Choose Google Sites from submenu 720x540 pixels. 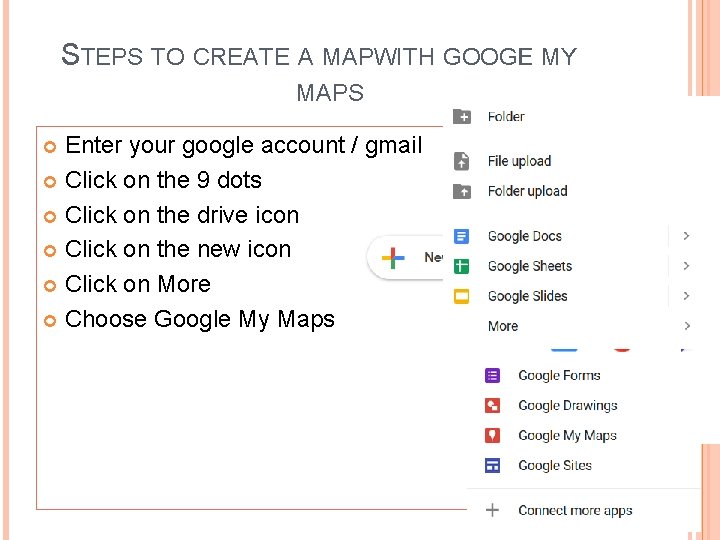[555, 466]
